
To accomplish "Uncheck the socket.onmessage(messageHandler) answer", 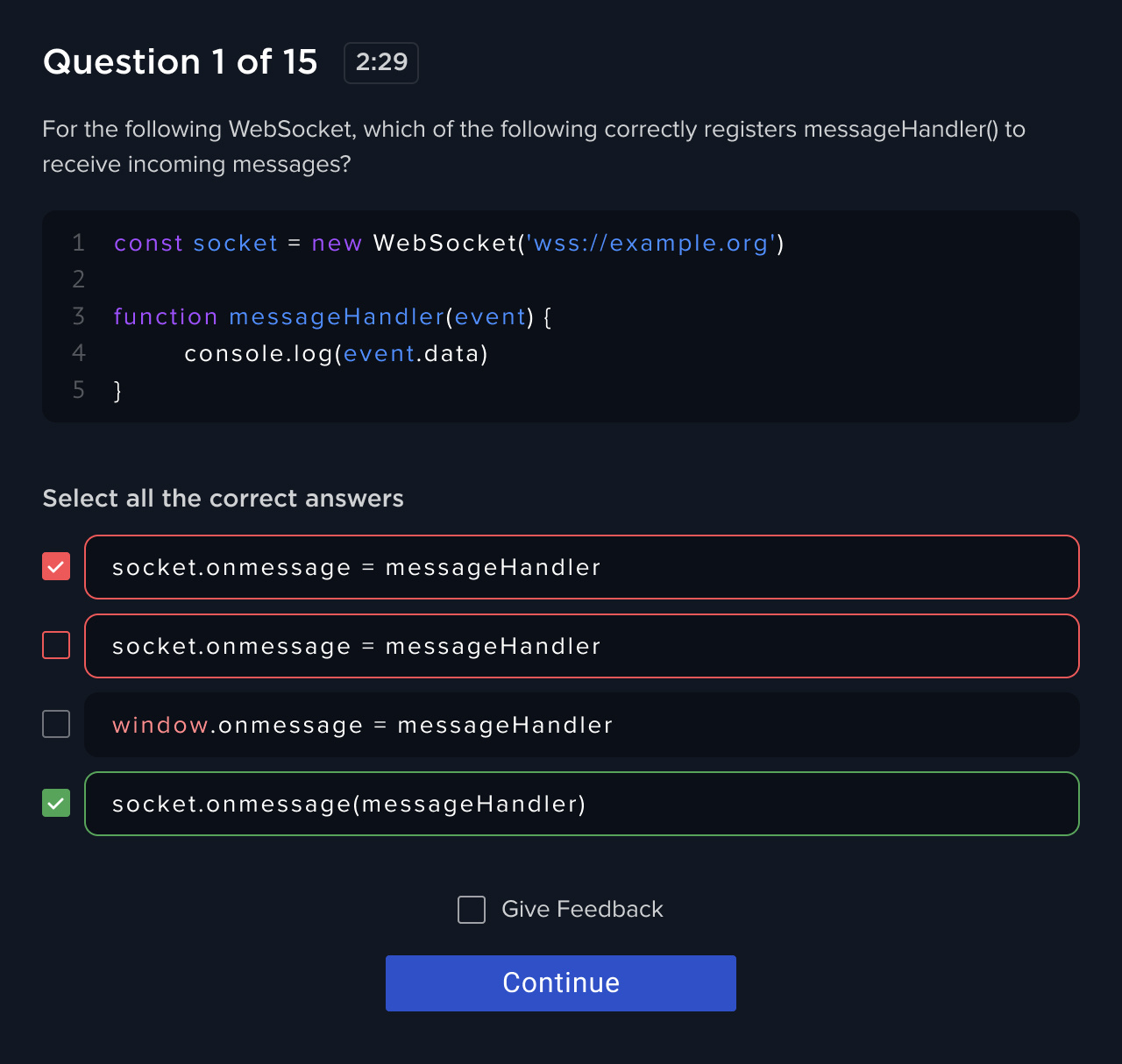I will 56,803.
